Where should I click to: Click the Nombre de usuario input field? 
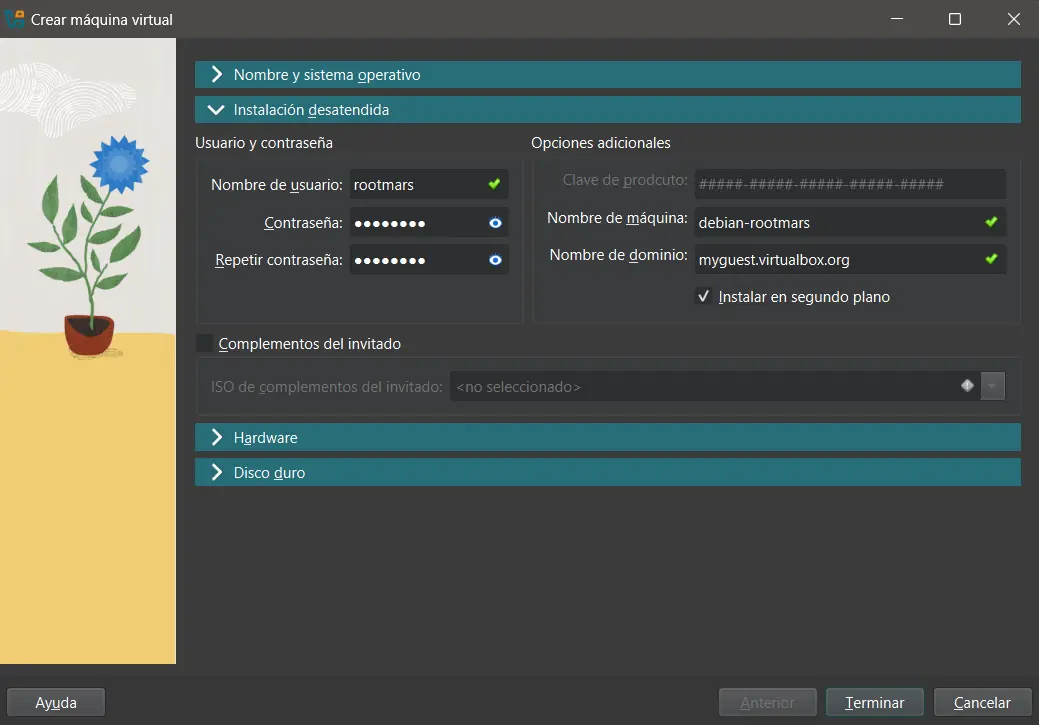pos(415,185)
